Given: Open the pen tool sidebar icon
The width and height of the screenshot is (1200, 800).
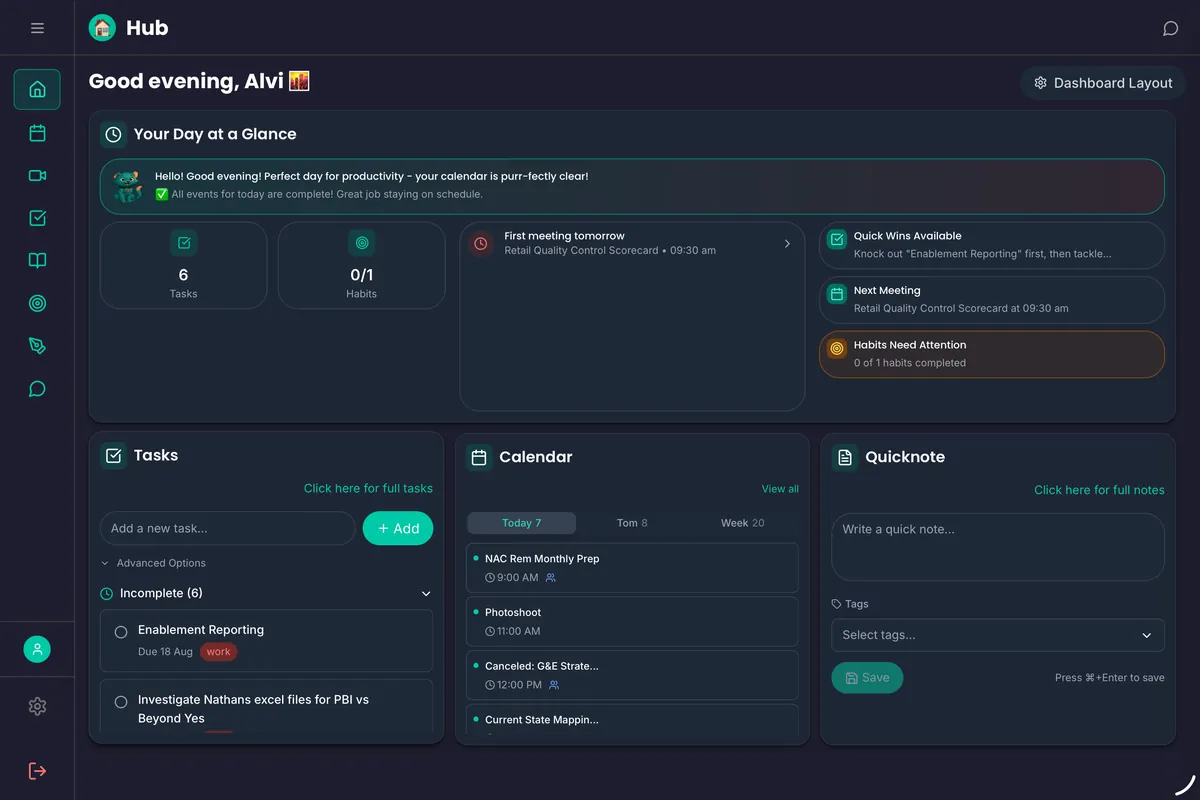Looking at the screenshot, I should 37,346.
